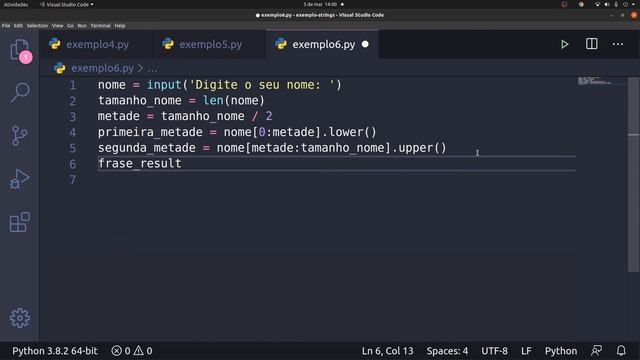Open the Search view in activity bar
This screenshot has height=360, width=640.
(20, 92)
